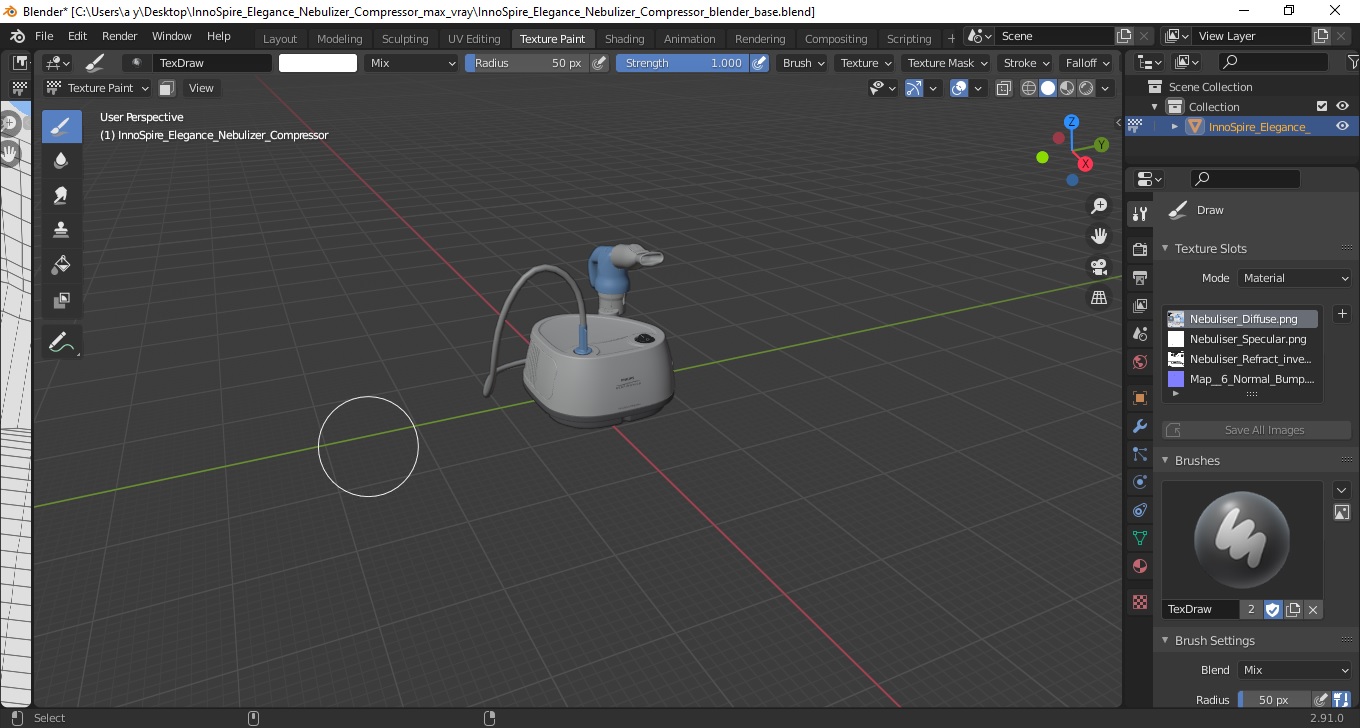This screenshot has width=1360, height=728.
Task: Open Stroke popover
Action: [x=1025, y=63]
